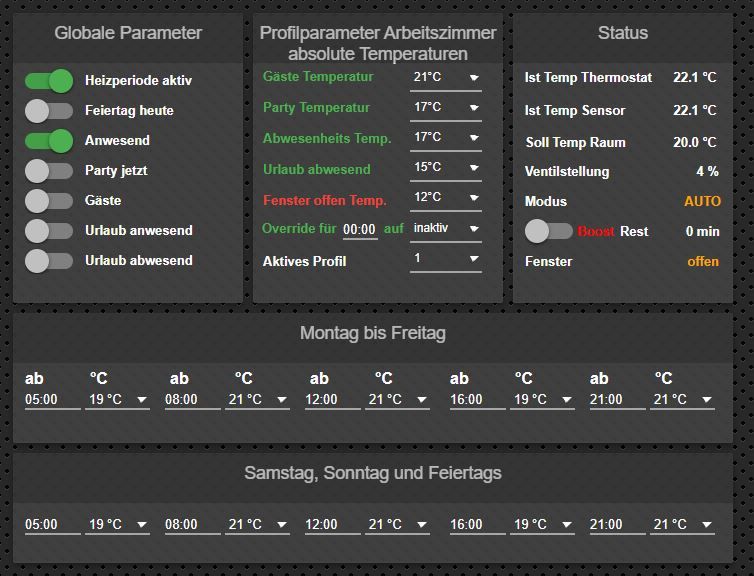Open the Gäste Temperatur dropdown
The width and height of the screenshot is (754, 576).
point(445,78)
